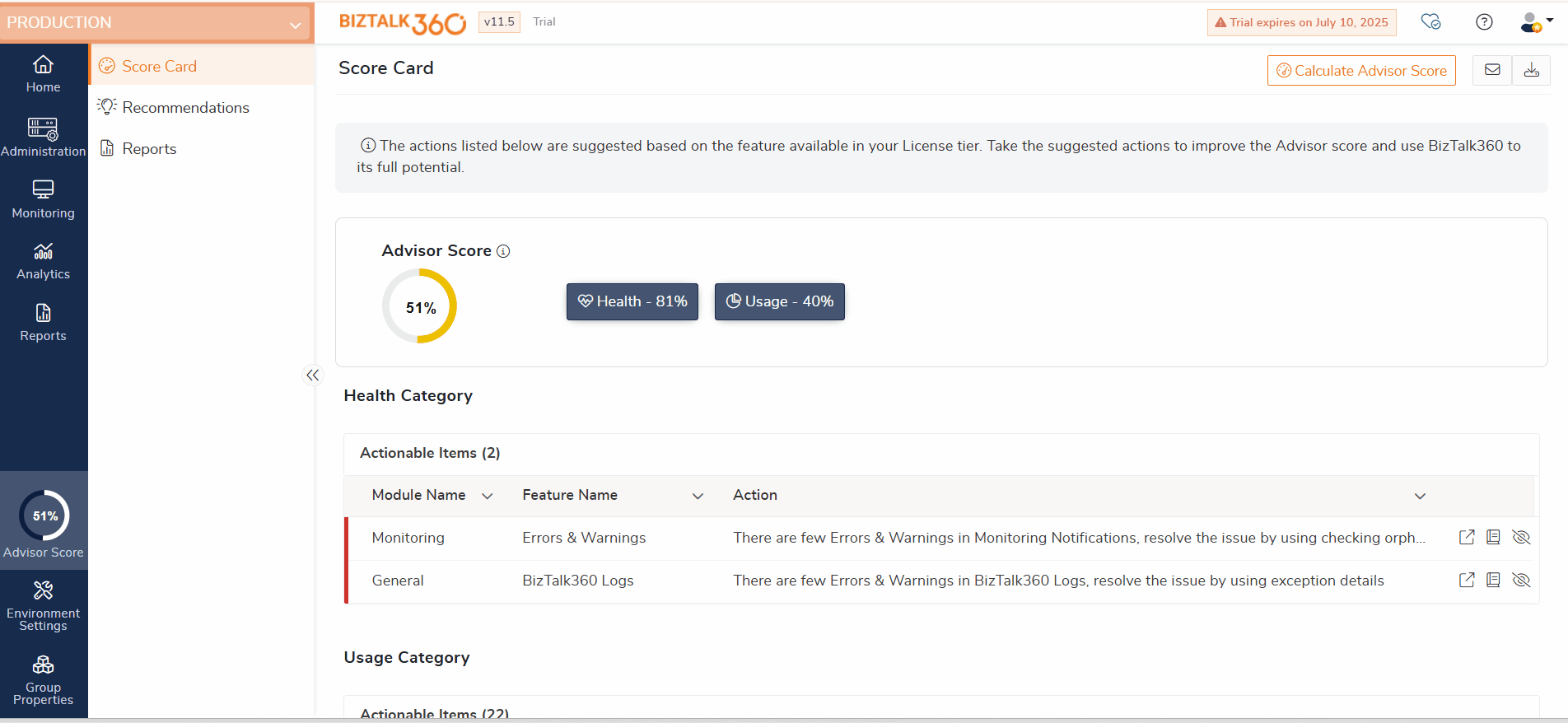Screen dimensions: 1568x723
Task: Click the email score card icon
Action: pos(1491,70)
